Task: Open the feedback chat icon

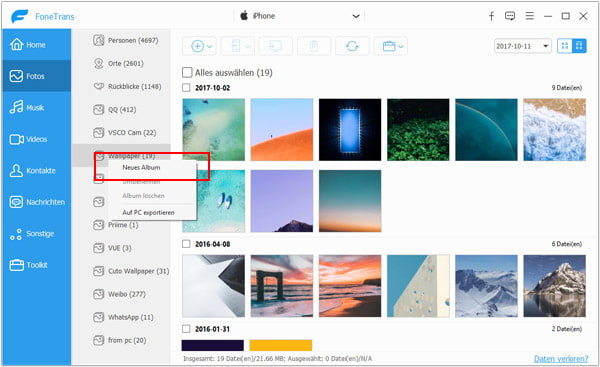Action: (x=510, y=16)
